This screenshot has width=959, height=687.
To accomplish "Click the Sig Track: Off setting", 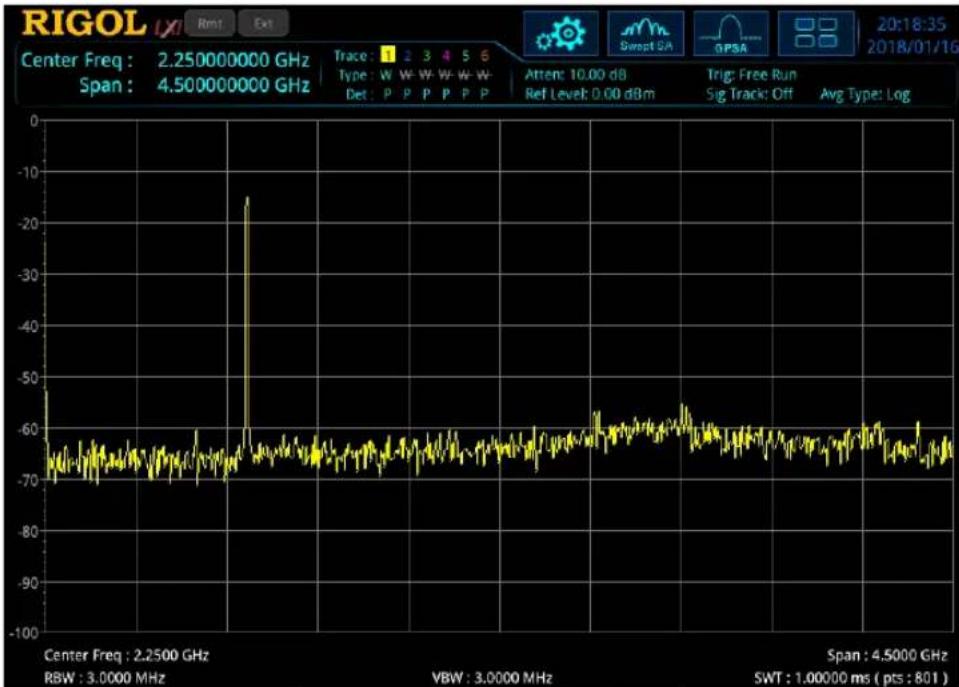I will [749, 94].
